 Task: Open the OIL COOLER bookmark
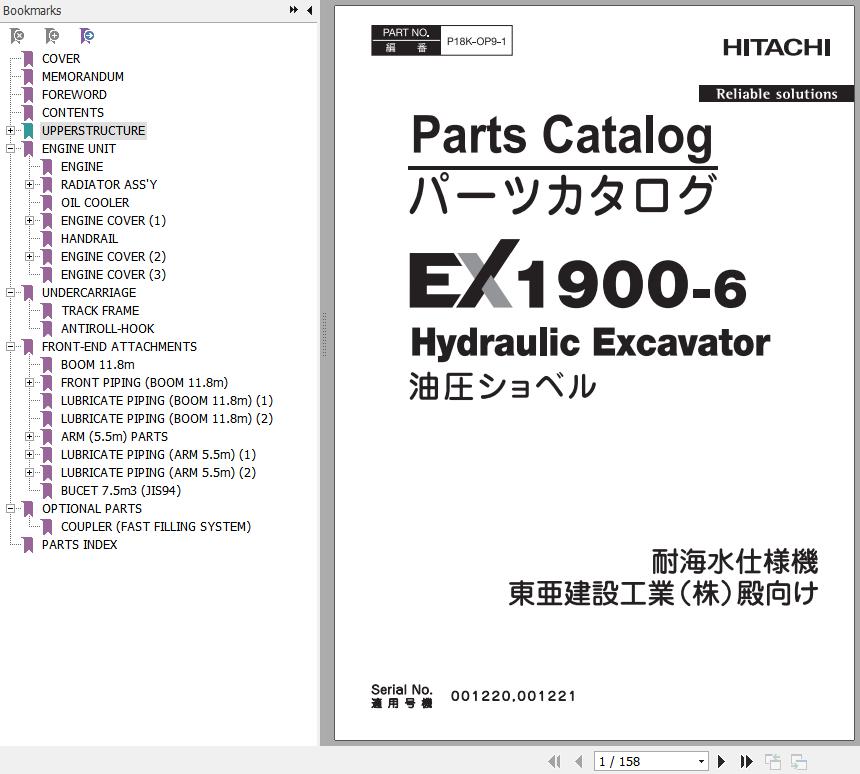coord(95,202)
